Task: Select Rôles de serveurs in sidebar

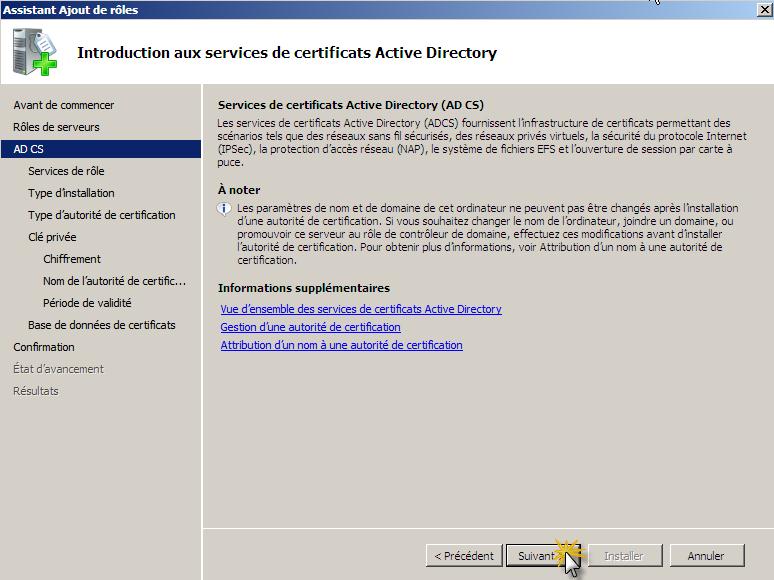Action: click(56, 127)
